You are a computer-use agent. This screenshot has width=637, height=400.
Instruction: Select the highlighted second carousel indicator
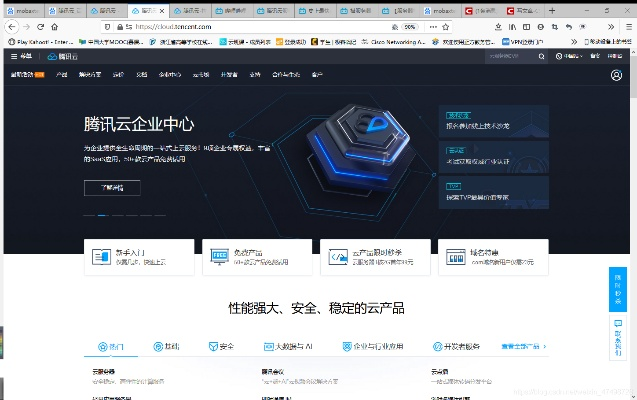click(x=103, y=215)
